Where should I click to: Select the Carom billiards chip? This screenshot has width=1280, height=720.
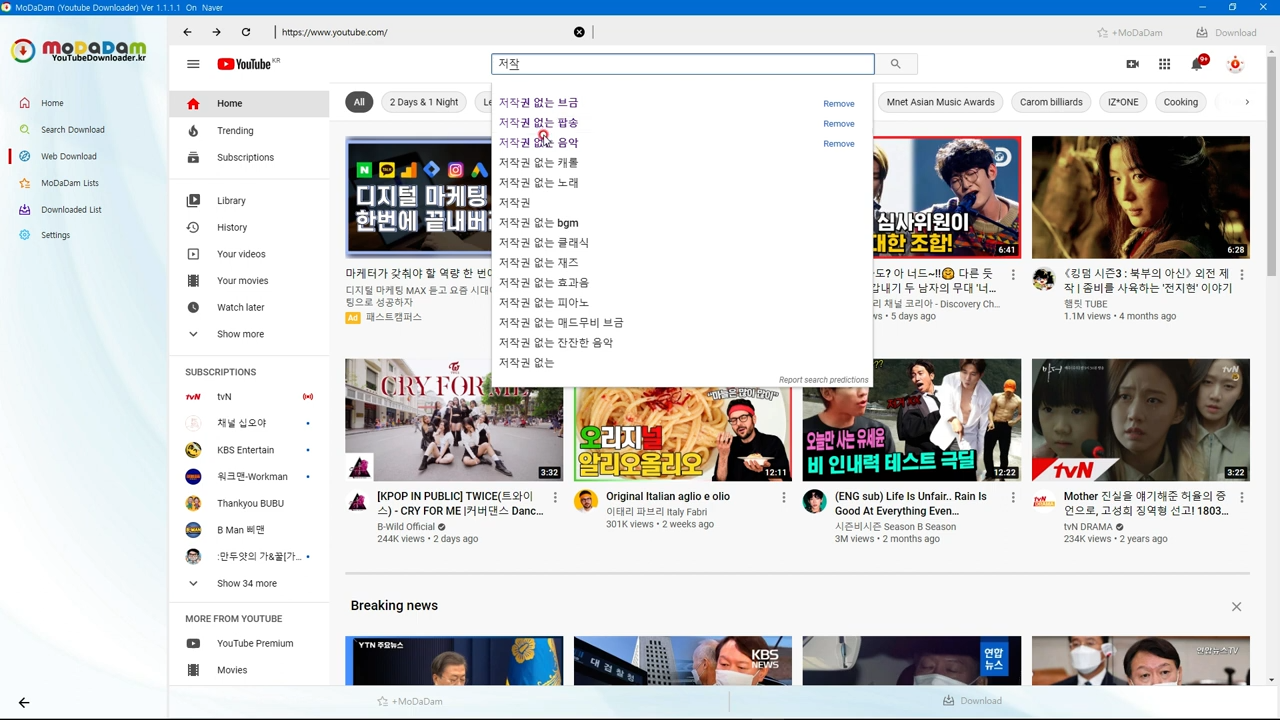tap(1051, 102)
